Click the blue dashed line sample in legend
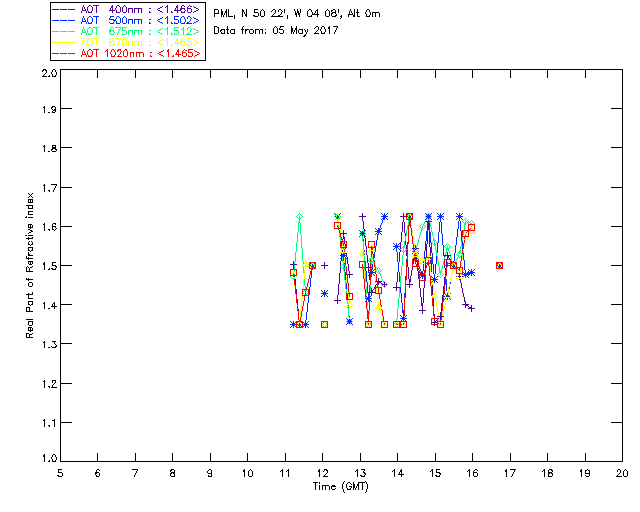The image size is (640, 512). tap(64, 20)
